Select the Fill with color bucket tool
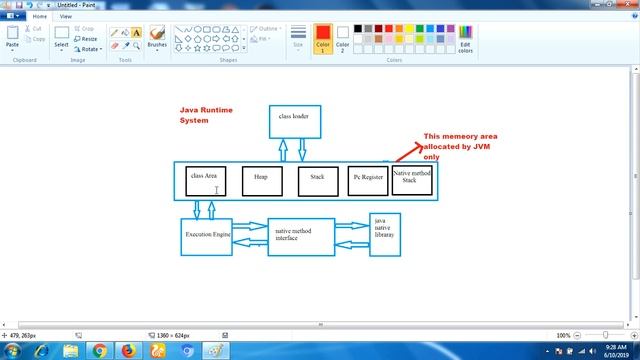Image resolution: width=640 pixels, height=360 pixels. pyautogui.click(x=125, y=33)
